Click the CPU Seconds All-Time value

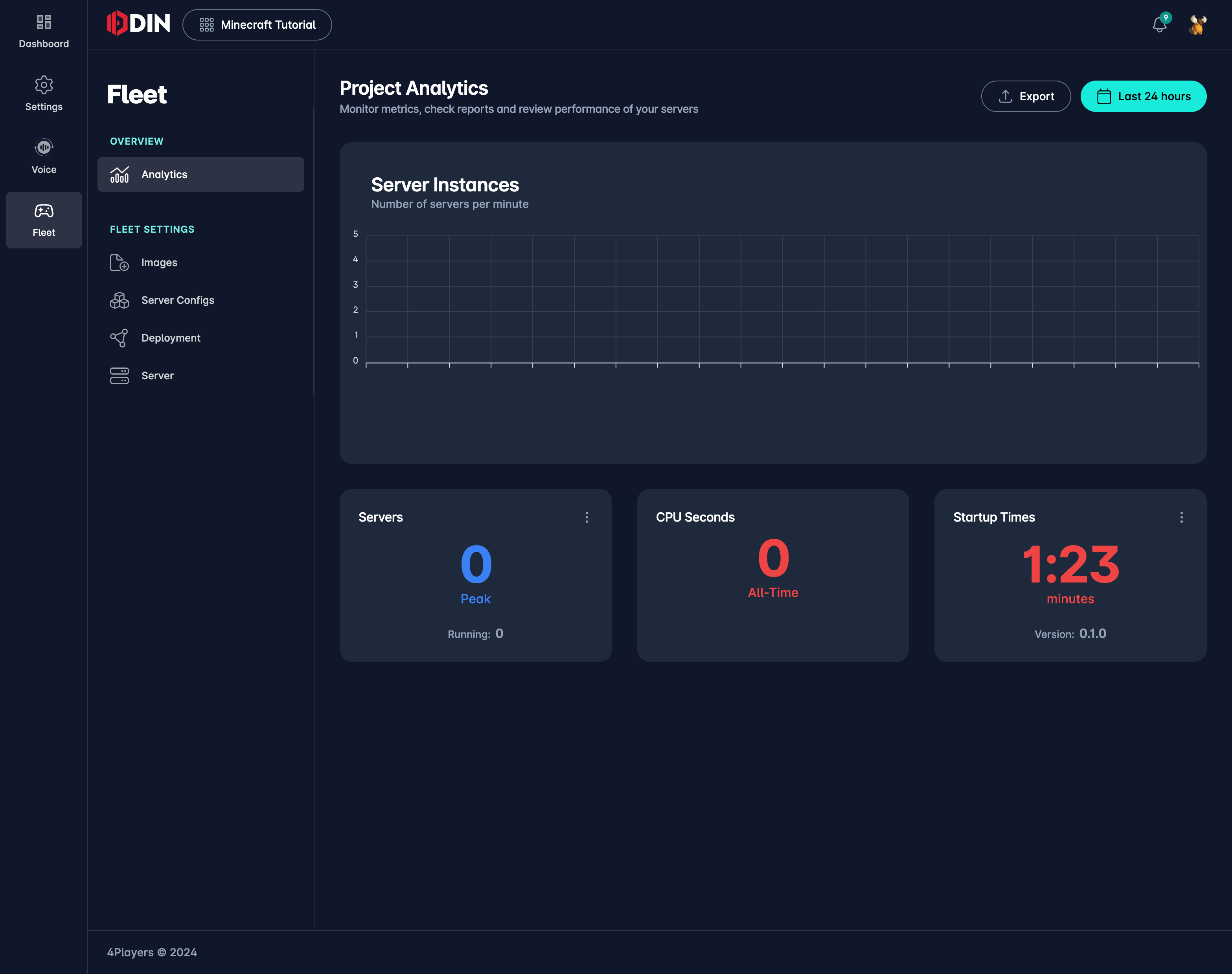[x=773, y=558]
